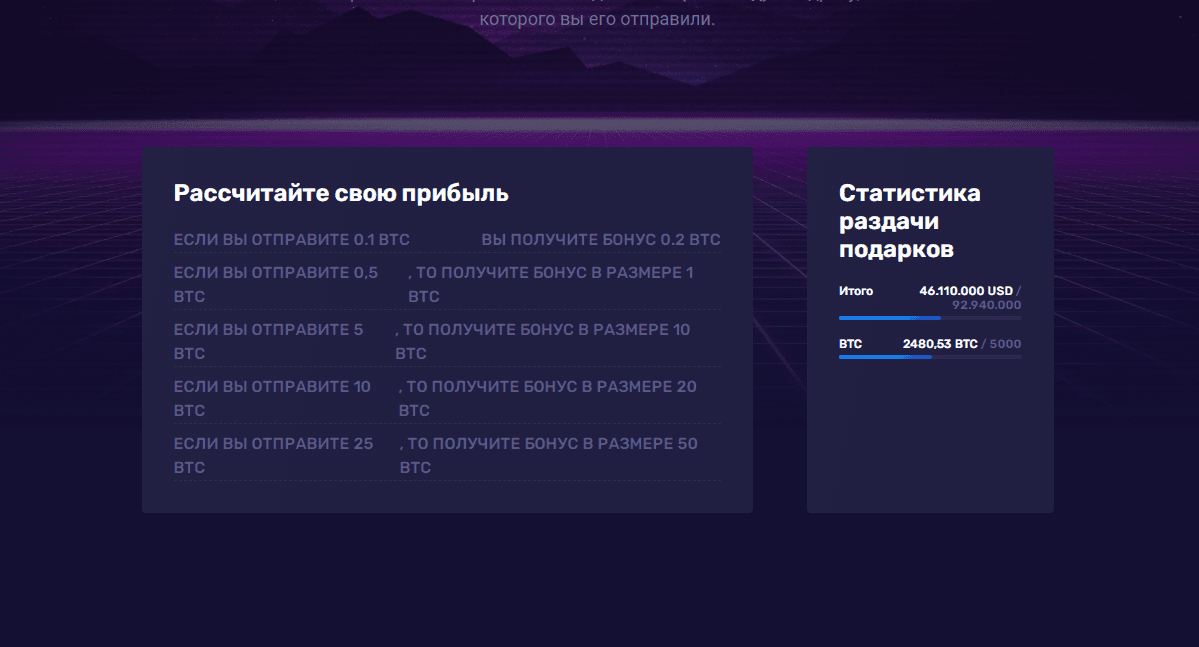Click the bonus 'В РАЗМЕРЕ 1 BTC' text

[x=550, y=284]
